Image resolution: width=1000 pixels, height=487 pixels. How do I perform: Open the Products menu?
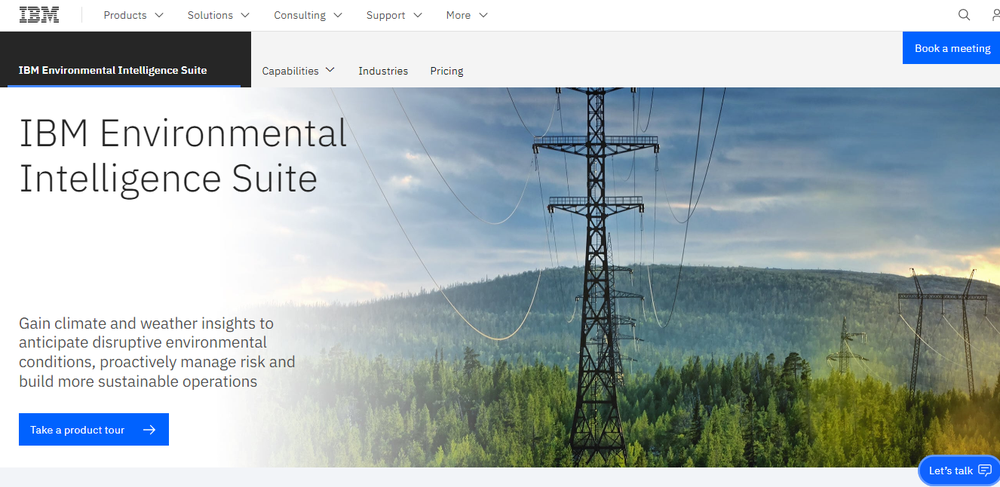click(x=133, y=15)
